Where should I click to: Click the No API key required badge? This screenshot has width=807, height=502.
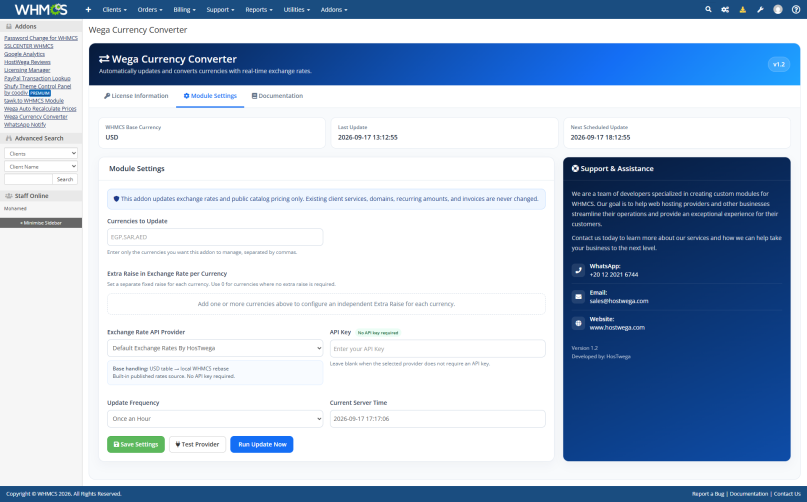[378, 333]
